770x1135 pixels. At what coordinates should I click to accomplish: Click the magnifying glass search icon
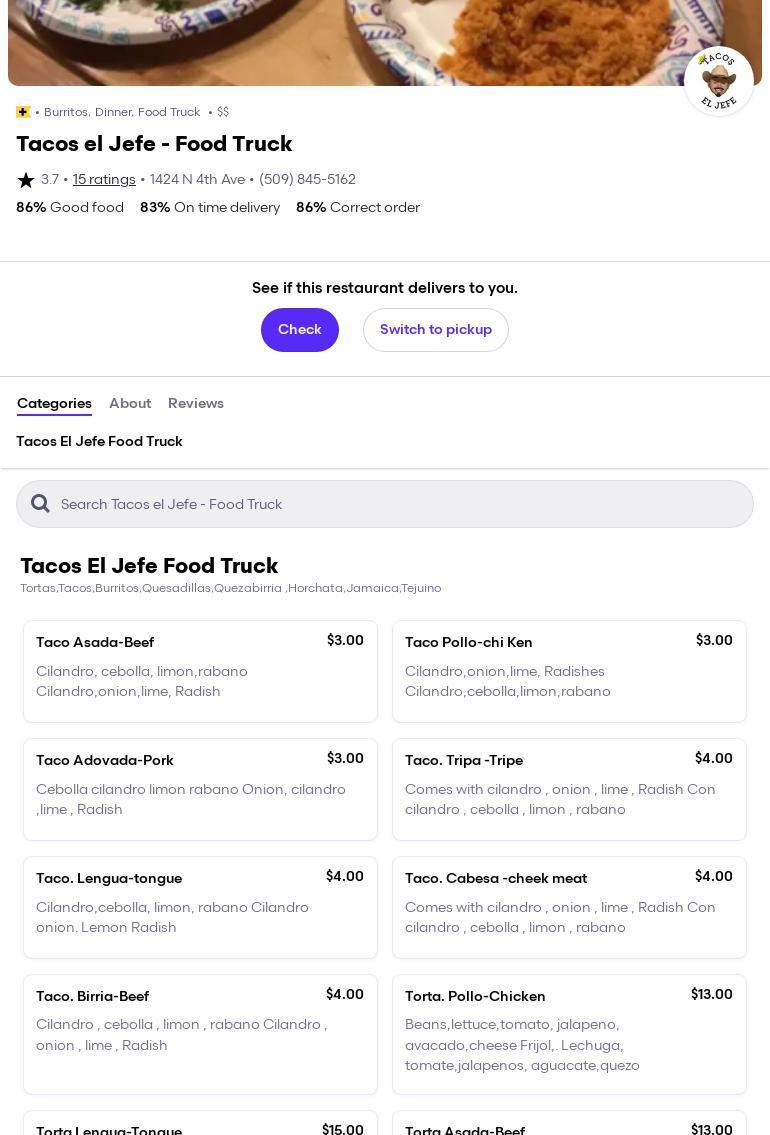[40, 504]
